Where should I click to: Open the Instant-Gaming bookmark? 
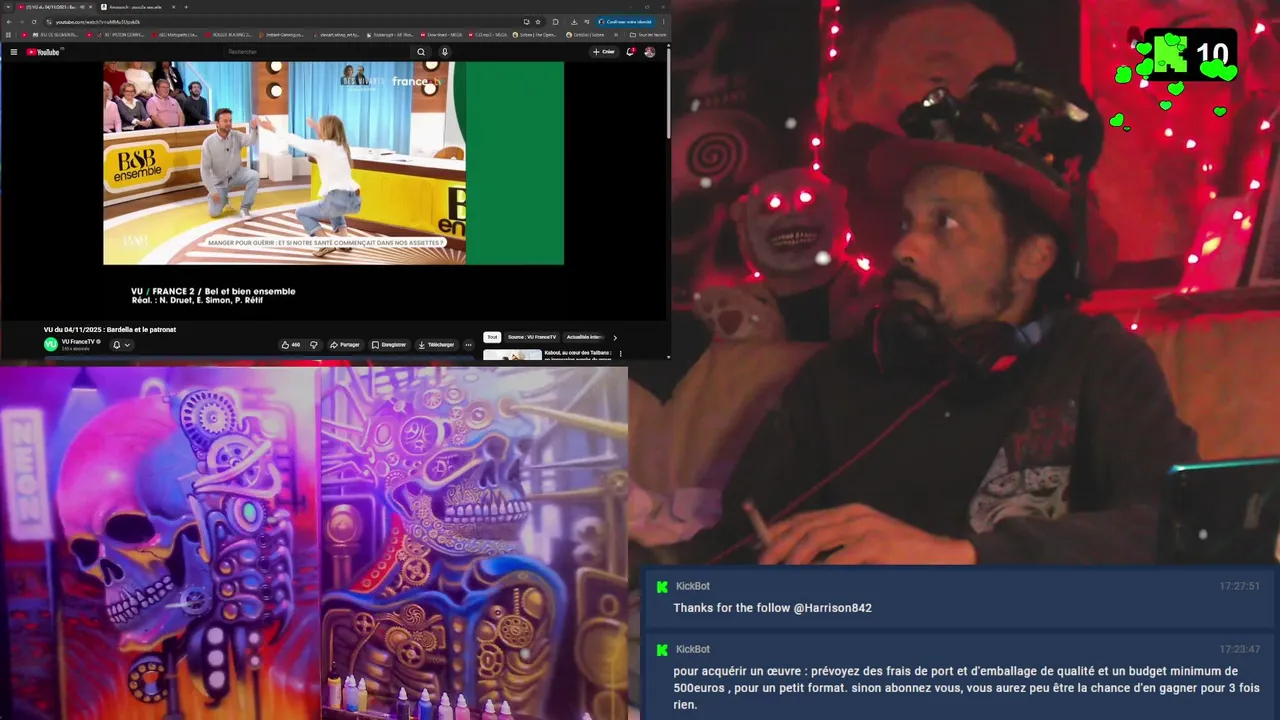[x=281, y=34]
